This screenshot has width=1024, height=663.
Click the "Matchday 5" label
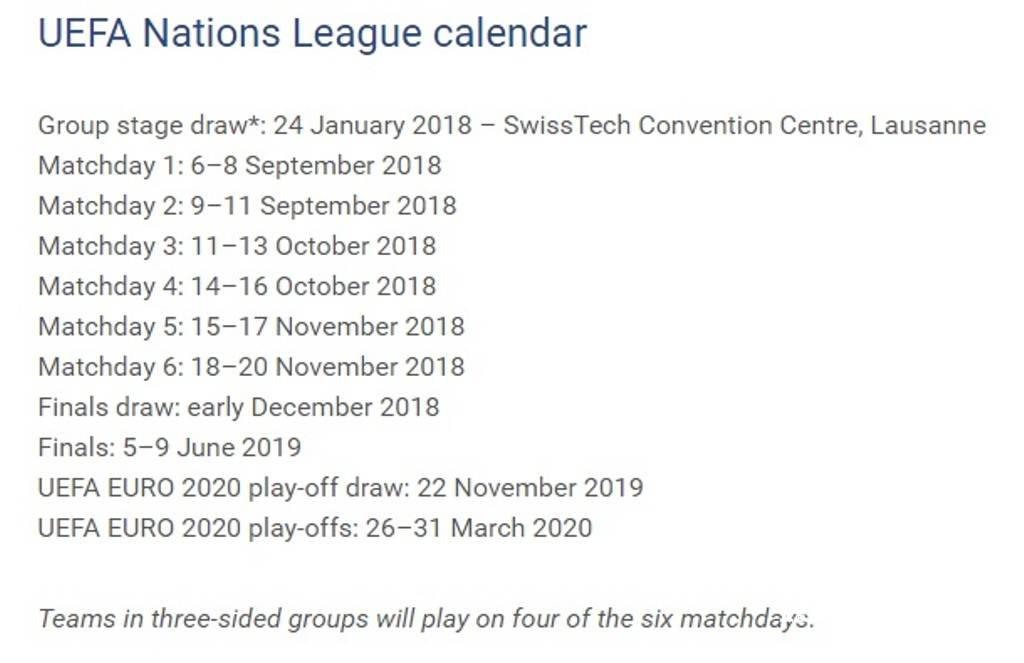tap(106, 327)
